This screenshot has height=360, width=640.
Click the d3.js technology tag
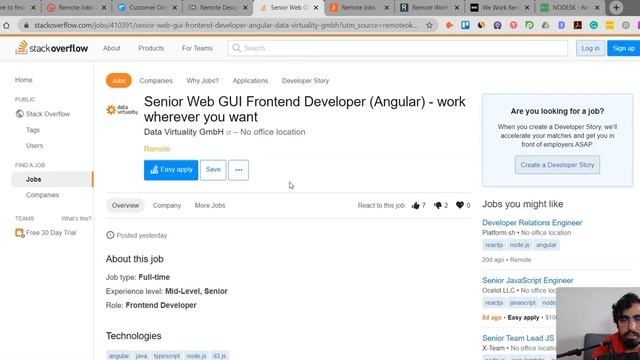[219, 356]
